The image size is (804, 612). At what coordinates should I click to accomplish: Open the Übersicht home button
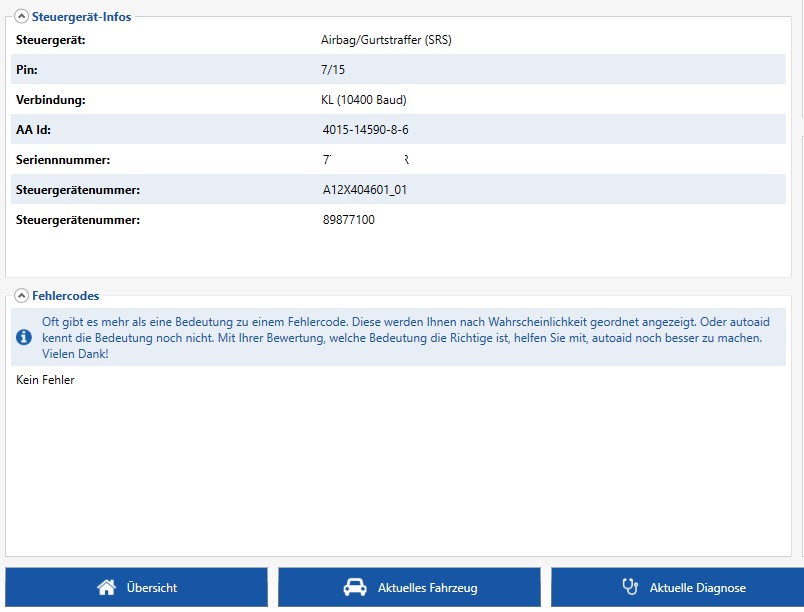click(x=136, y=587)
